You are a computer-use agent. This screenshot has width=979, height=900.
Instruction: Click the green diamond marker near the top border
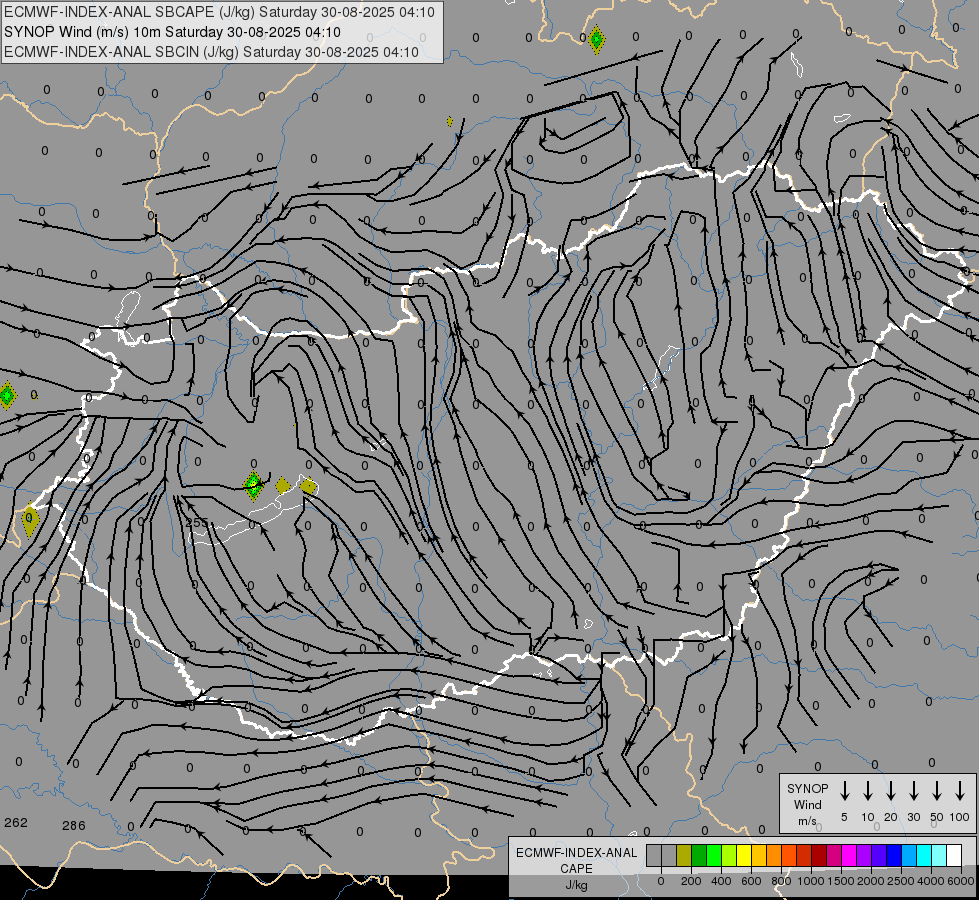596,40
